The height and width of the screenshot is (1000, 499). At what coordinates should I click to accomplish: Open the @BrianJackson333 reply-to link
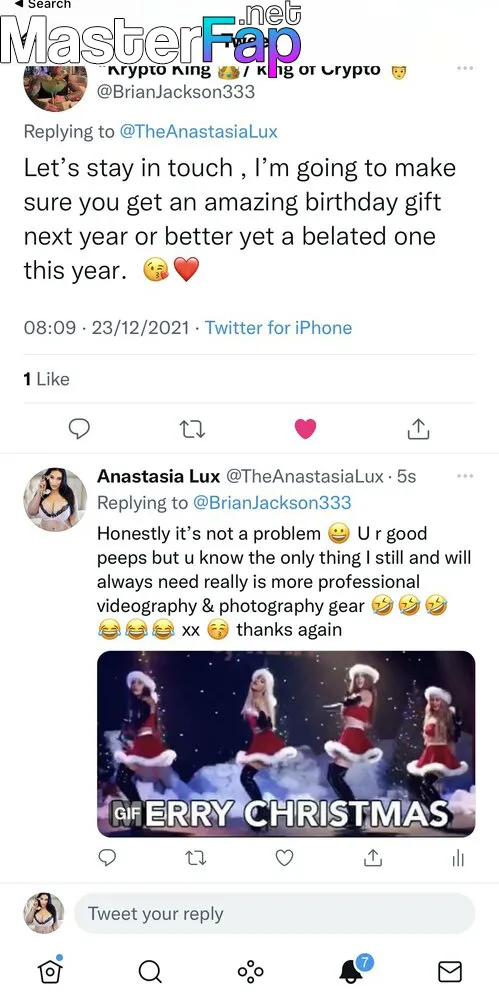coord(272,503)
